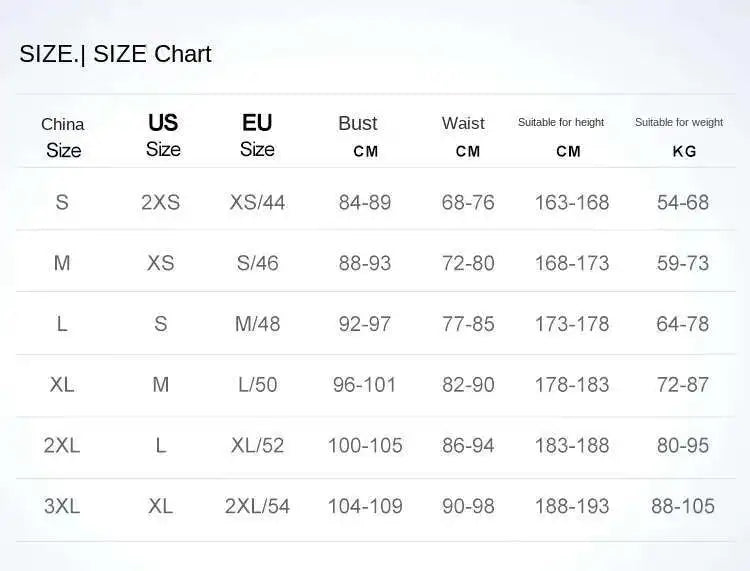Select the 3XL China size cell
Screen dimensions: 750x571
pos(62,506)
